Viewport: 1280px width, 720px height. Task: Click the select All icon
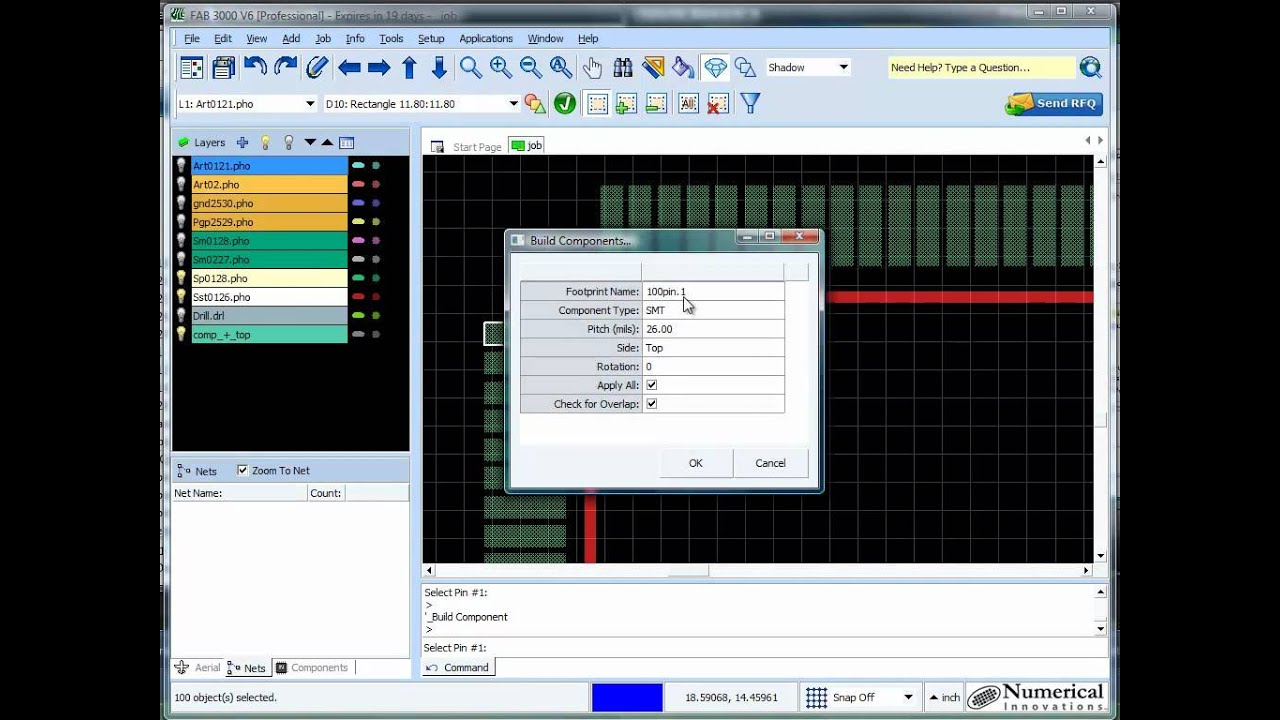pyautogui.click(x=688, y=103)
